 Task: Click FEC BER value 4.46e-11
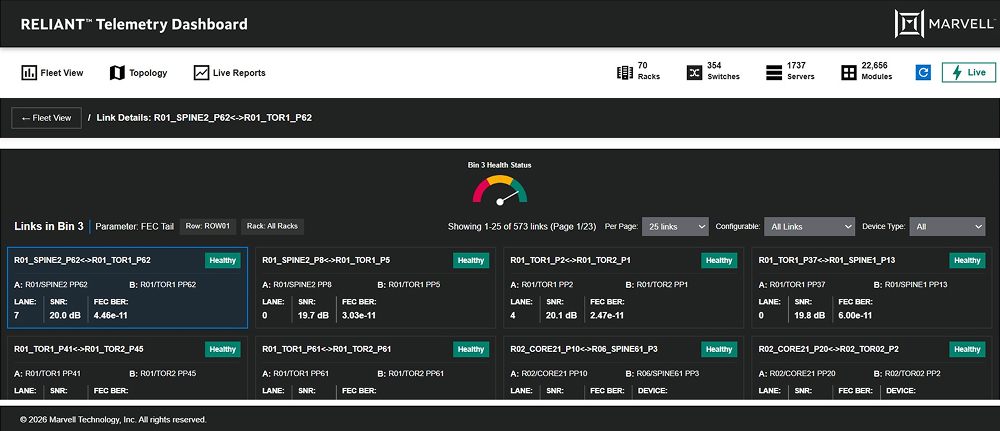click(111, 315)
